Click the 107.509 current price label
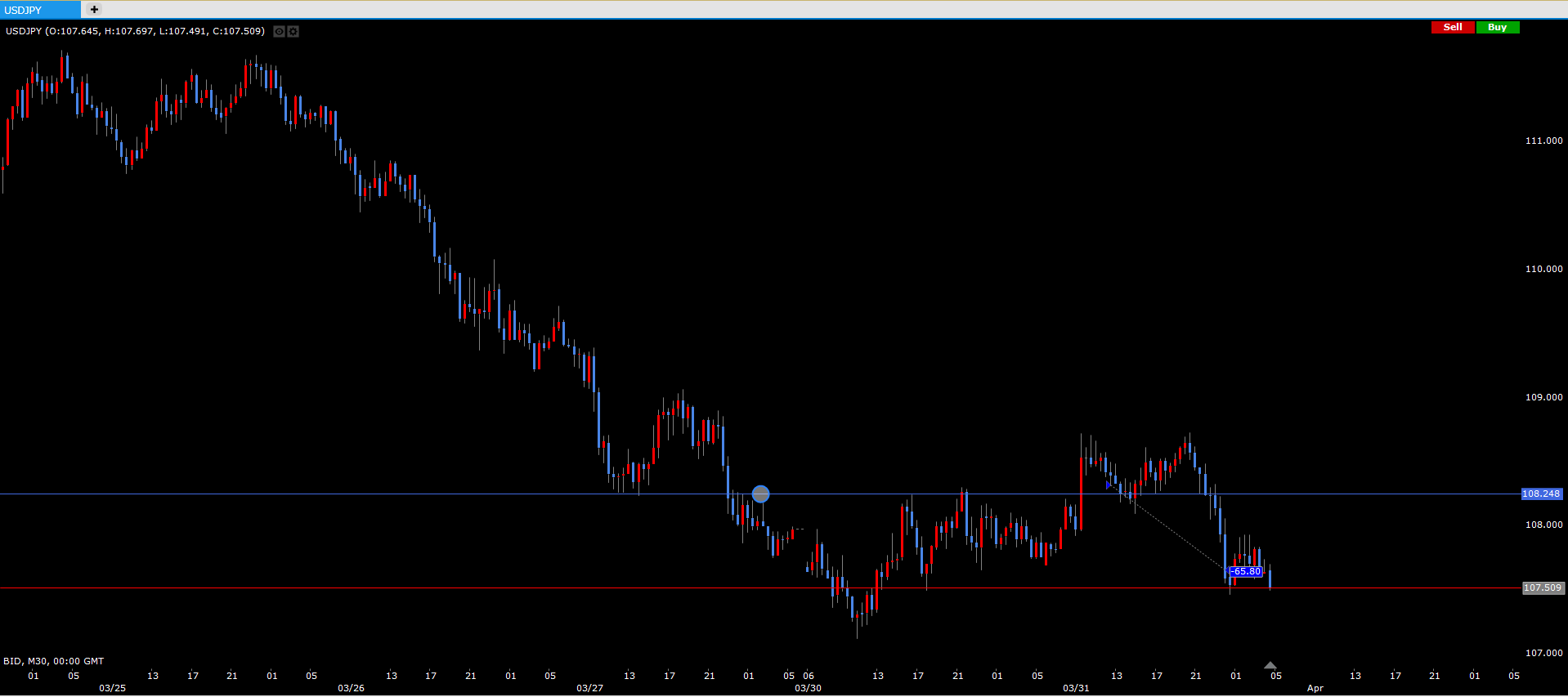Screen dimensions: 1568x697 pos(1542,588)
